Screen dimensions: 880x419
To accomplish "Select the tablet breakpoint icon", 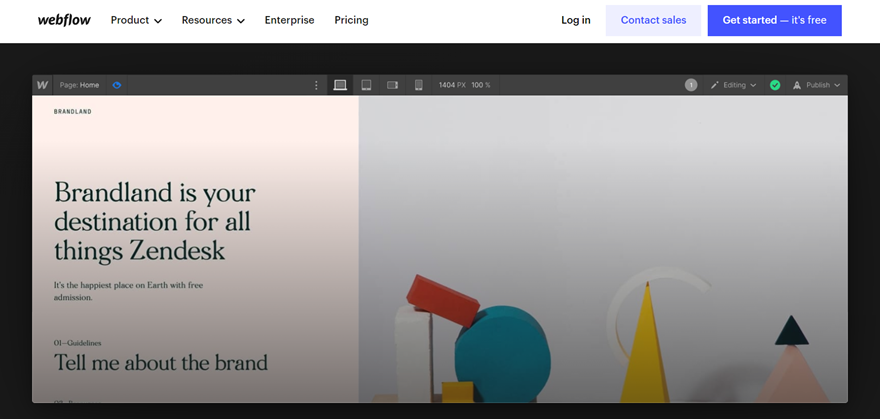I will click(x=366, y=85).
